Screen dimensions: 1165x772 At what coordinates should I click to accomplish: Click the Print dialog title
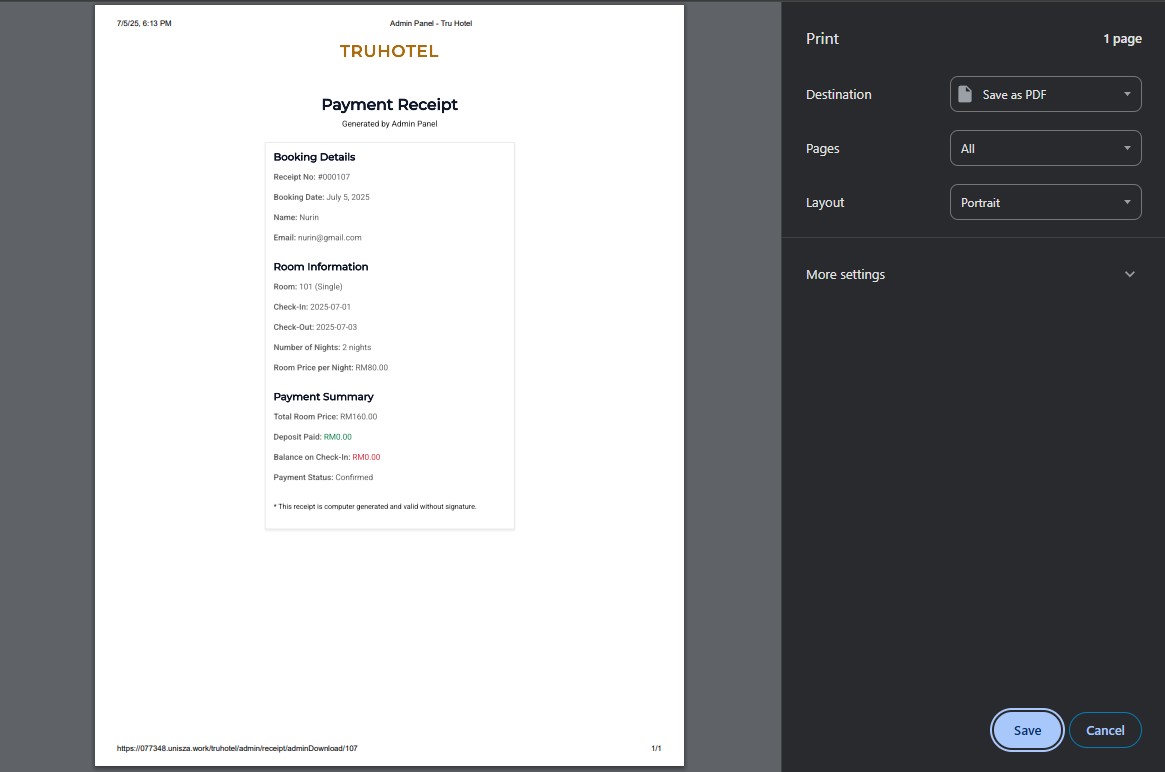click(822, 39)
